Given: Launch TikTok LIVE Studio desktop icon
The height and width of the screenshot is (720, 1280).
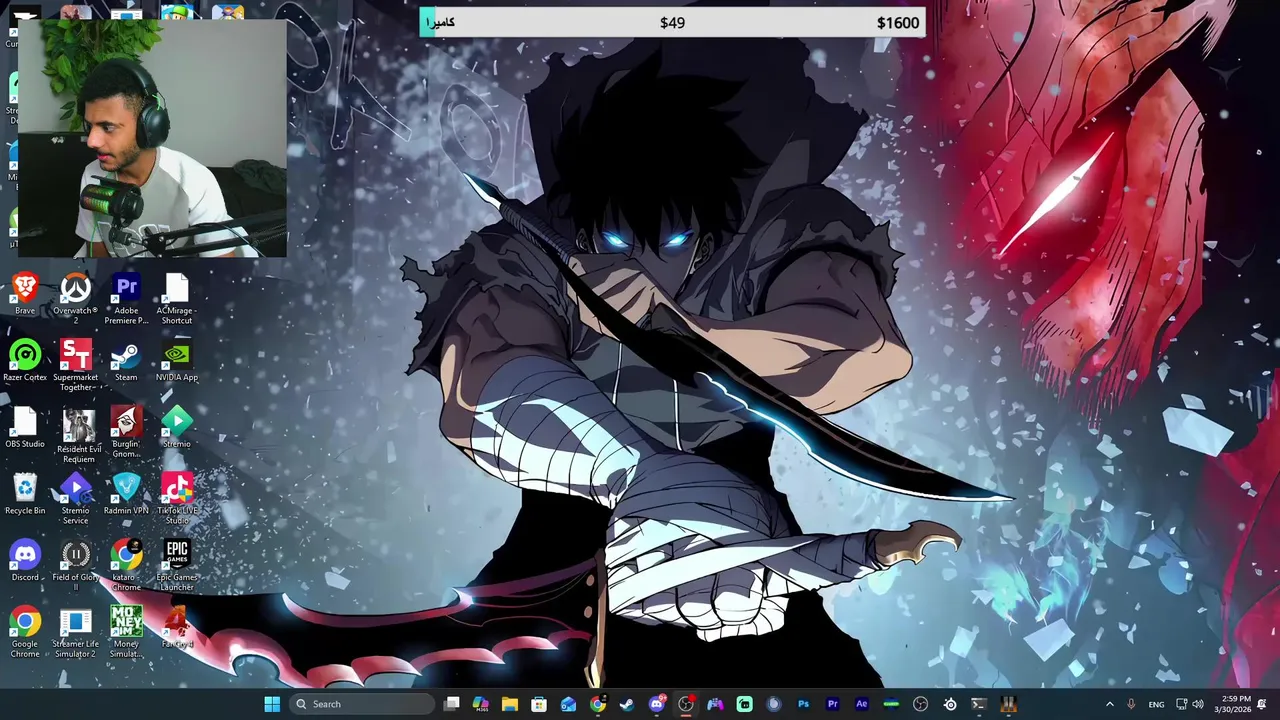Looking at the screenshot, I should coord(177,499).
